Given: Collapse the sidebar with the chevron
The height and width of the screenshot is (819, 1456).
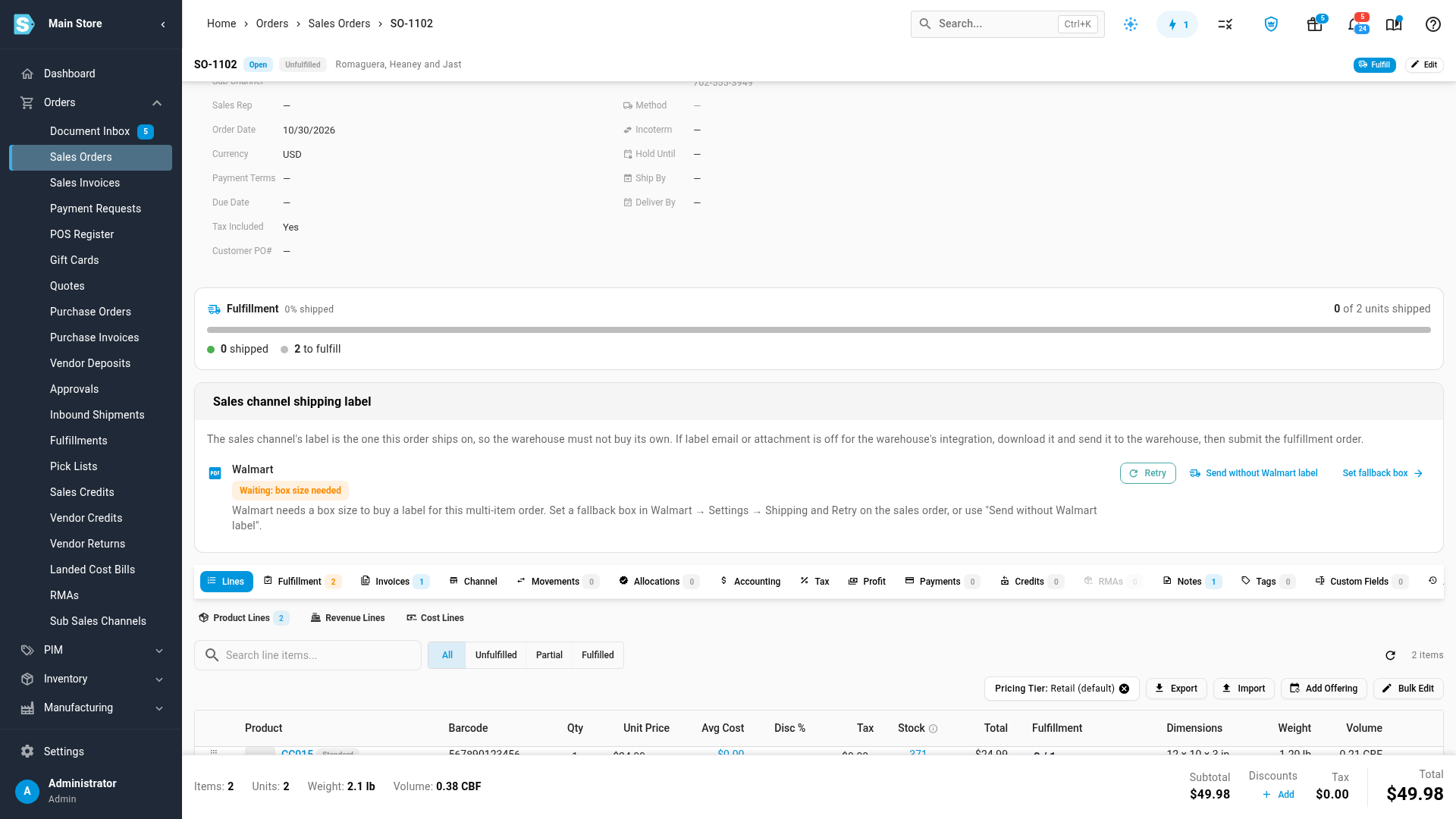Looking at the screenshot, I should point(163,24).
